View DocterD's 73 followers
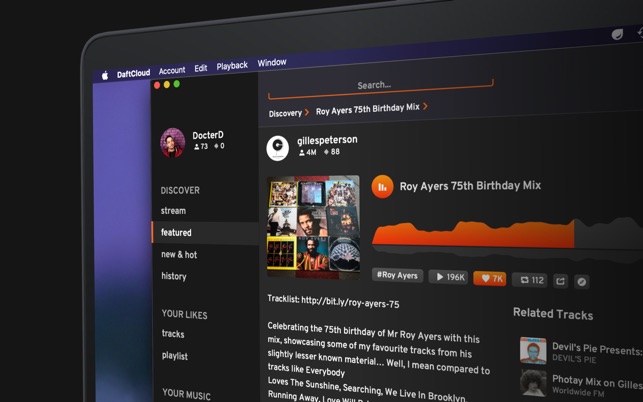Screen dimensions: 643x402 pos(201,146)
